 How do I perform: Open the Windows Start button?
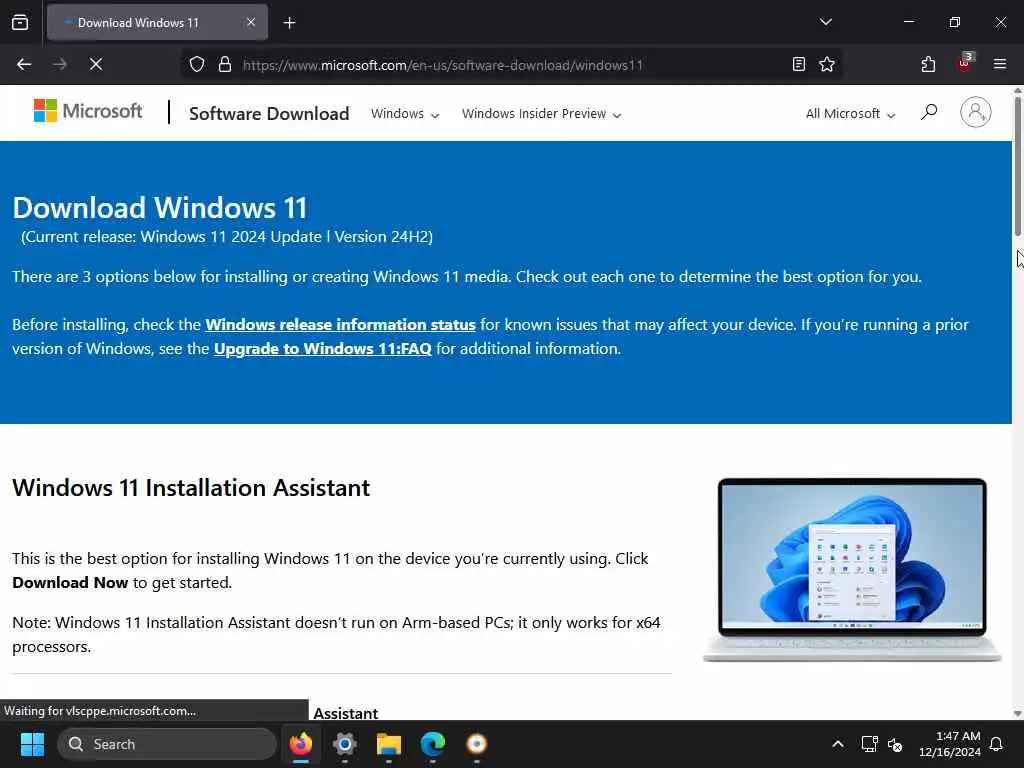pyautogui.click(x=32, y=744)
